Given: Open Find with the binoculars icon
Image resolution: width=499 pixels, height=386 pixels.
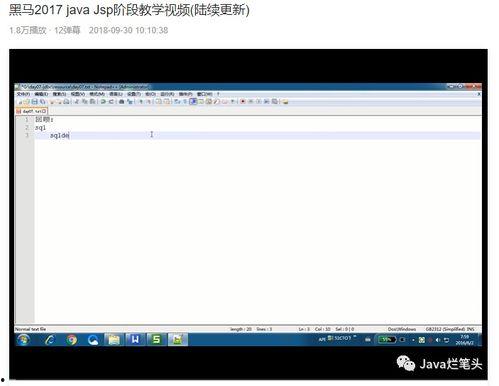Looking at the screenshot, I should point(121,101).
